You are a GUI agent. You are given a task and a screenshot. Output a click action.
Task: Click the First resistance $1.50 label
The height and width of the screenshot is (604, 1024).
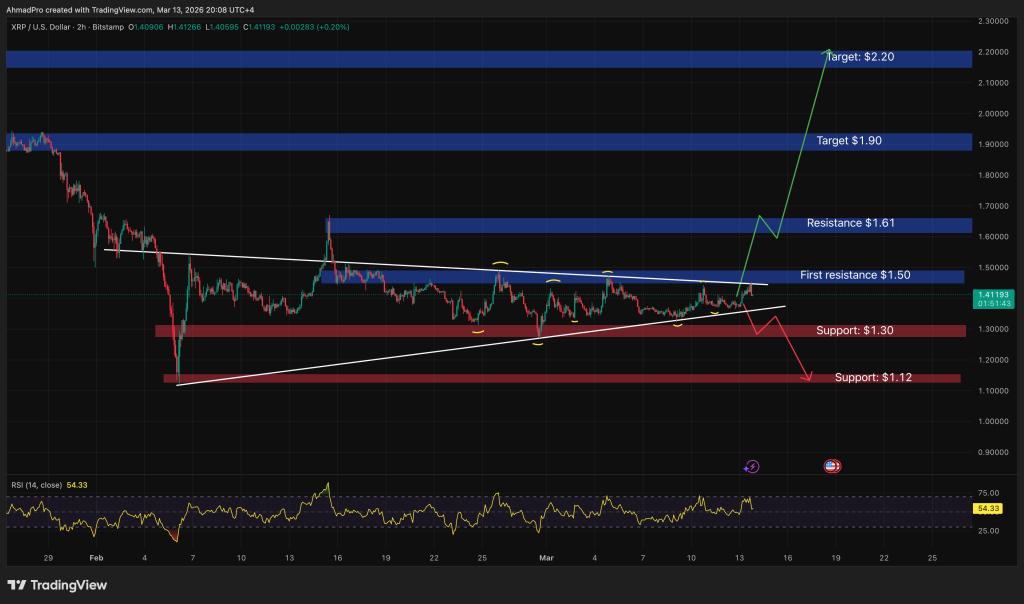[x=855, y=275]
